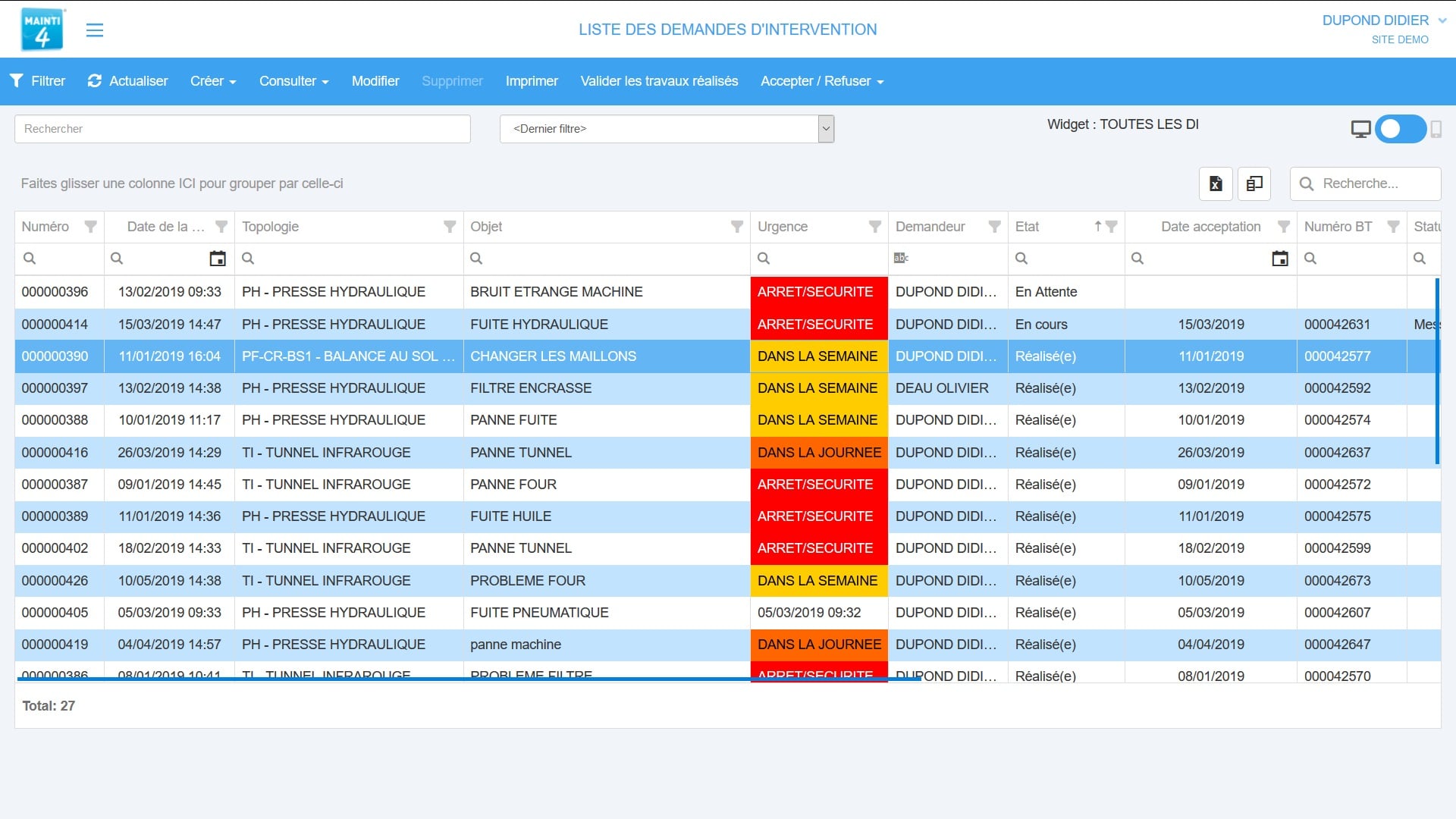Export the grid to Excel
Viewport: 1456px width, 819px height.
pos(1216,184)
